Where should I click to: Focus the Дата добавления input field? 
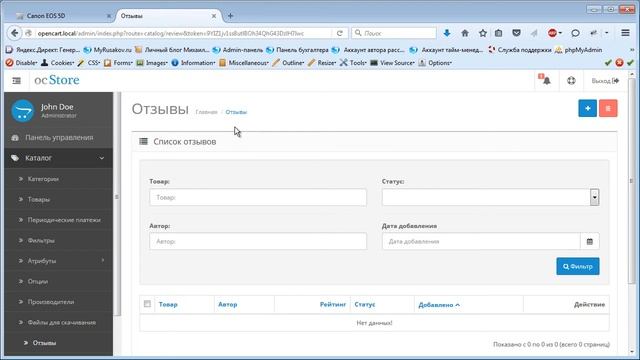click(x=481, y=242)
